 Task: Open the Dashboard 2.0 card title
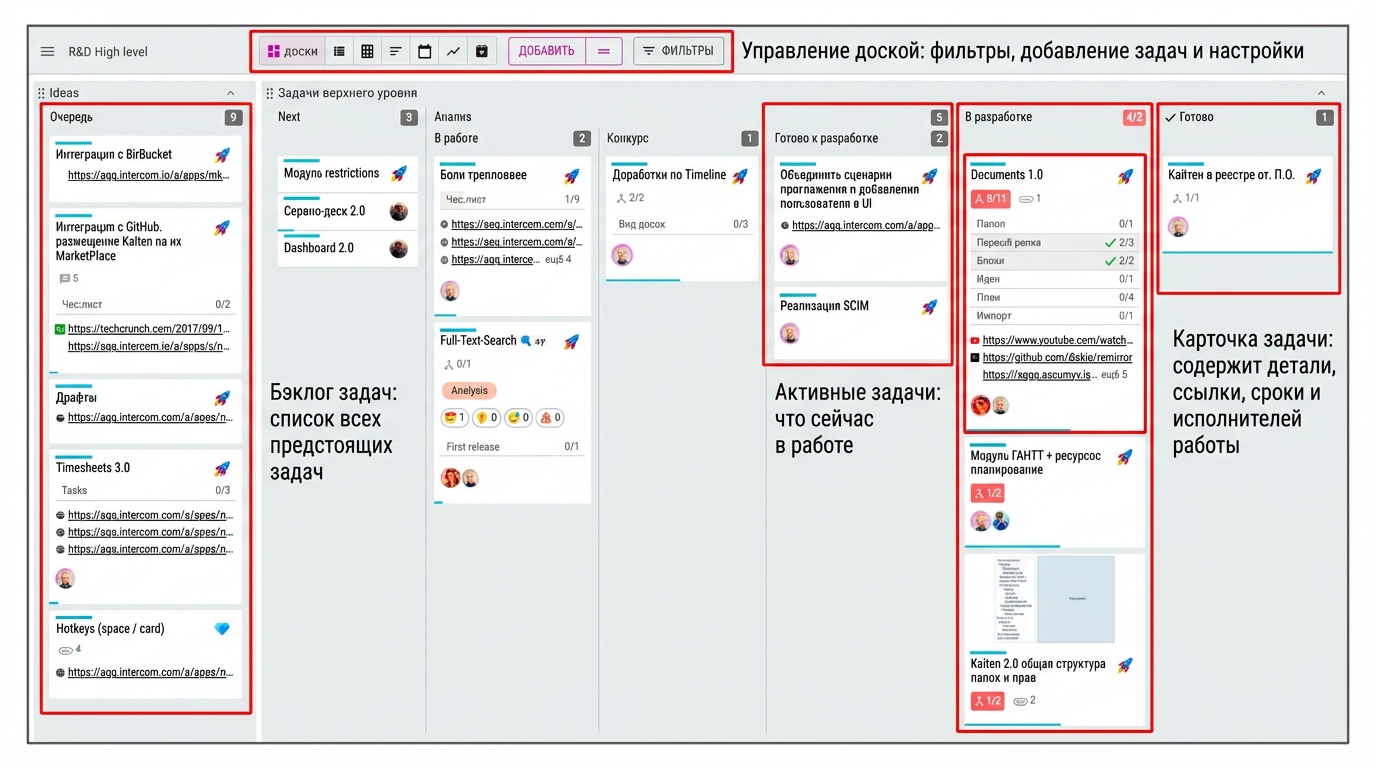319,248
